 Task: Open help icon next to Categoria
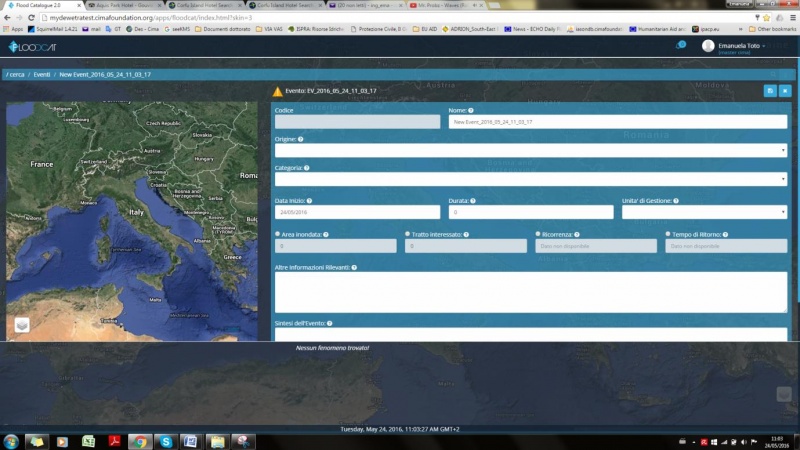pos(307,168)
